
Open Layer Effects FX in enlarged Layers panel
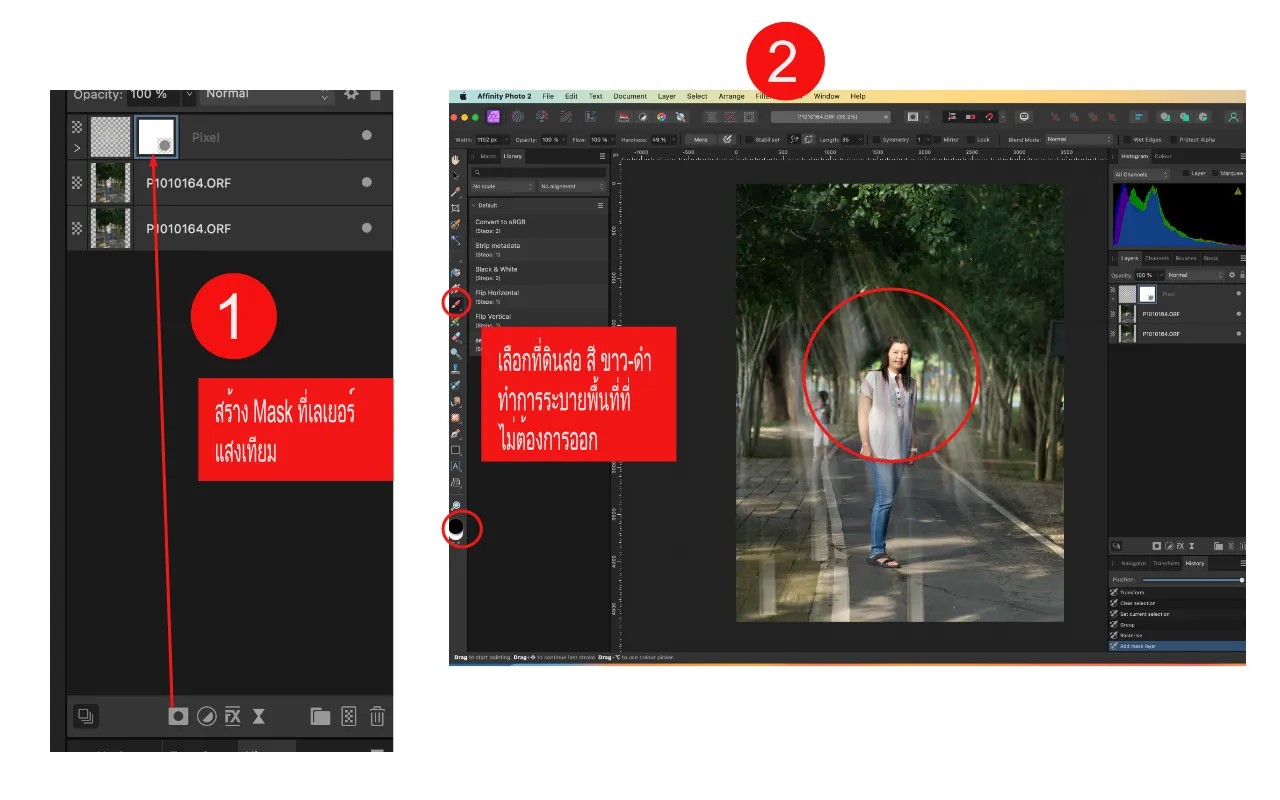(233, 716)
